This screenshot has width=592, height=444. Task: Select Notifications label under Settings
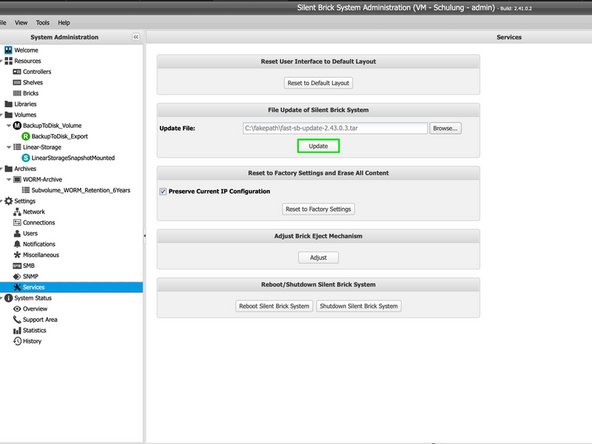click(39, 244)
